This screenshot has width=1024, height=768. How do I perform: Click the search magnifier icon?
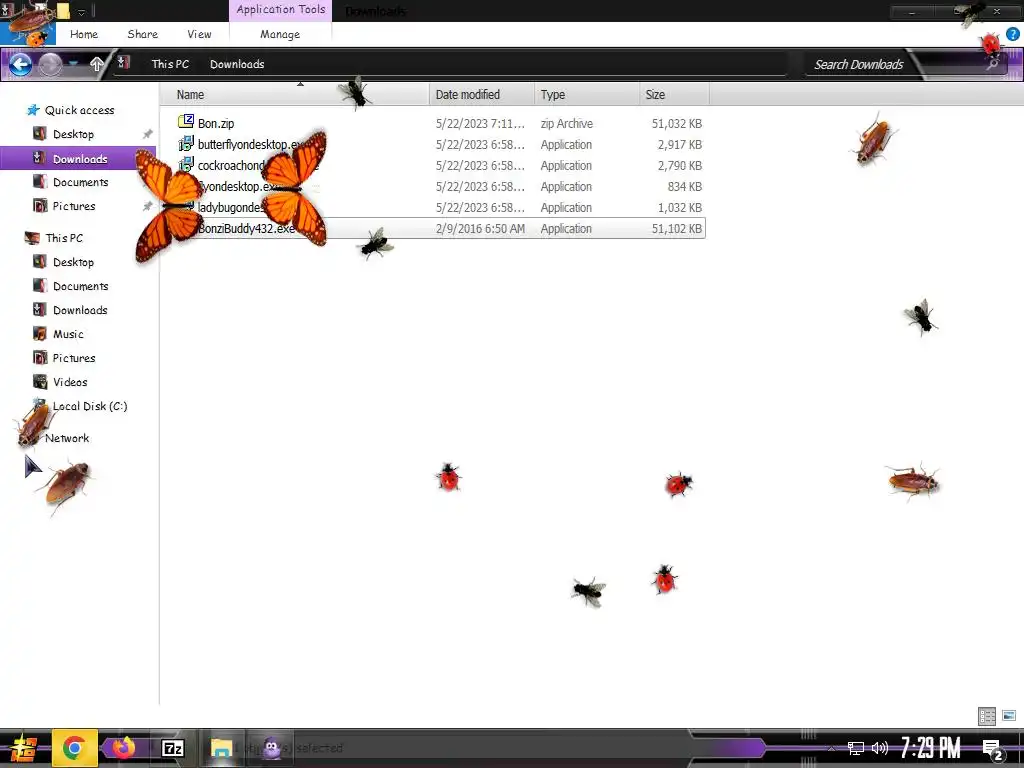coord(992,64)
